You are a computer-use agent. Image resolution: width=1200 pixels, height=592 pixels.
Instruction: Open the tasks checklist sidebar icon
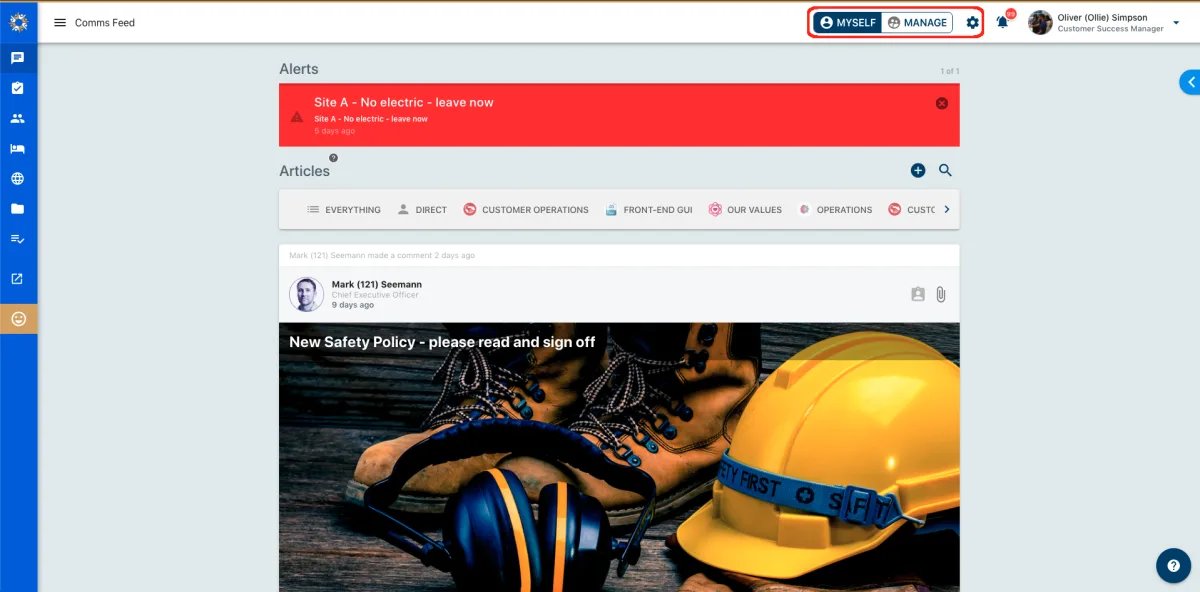click(x=18, y=88)
